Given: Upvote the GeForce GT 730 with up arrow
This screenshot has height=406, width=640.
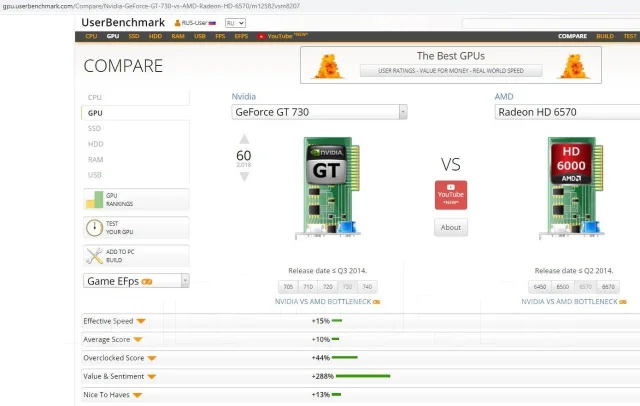Looking at the screenshot, I should 244,139.
